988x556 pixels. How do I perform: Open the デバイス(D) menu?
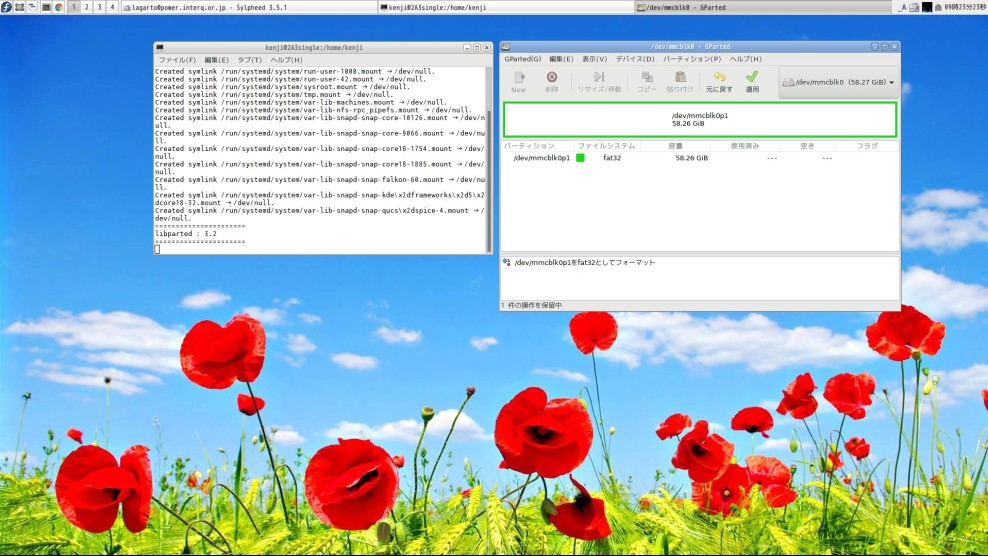(635, 59)
